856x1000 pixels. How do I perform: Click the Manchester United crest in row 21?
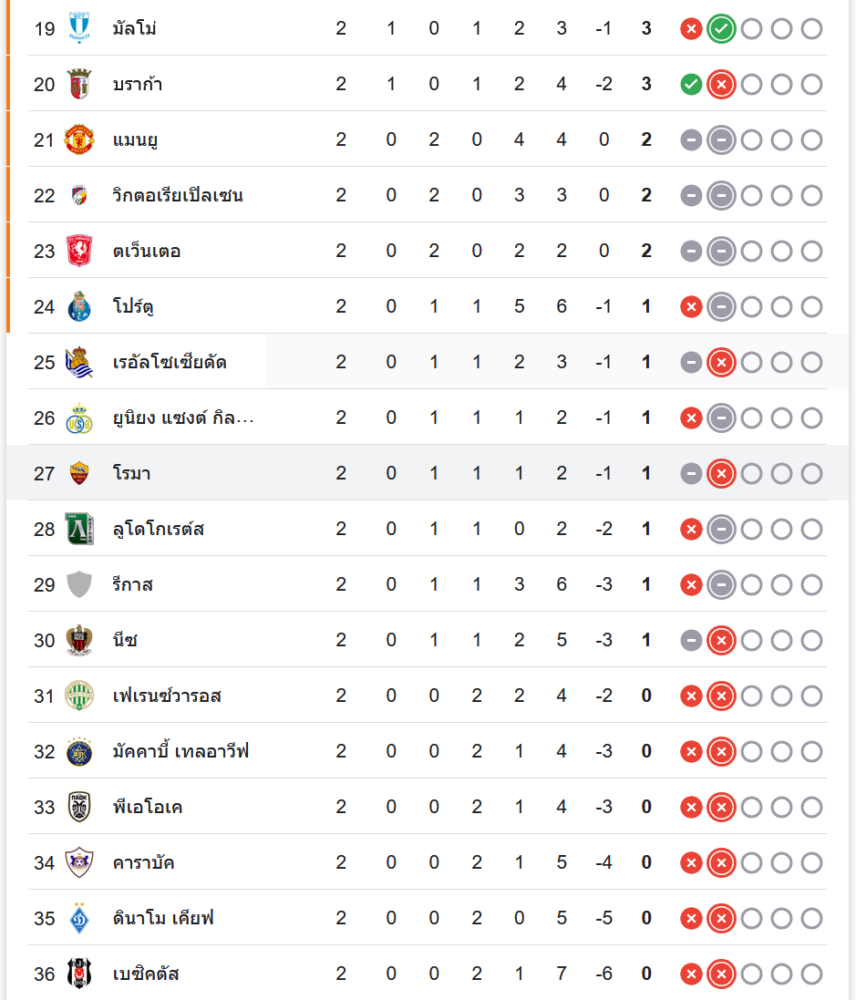(x=79, y=140)
